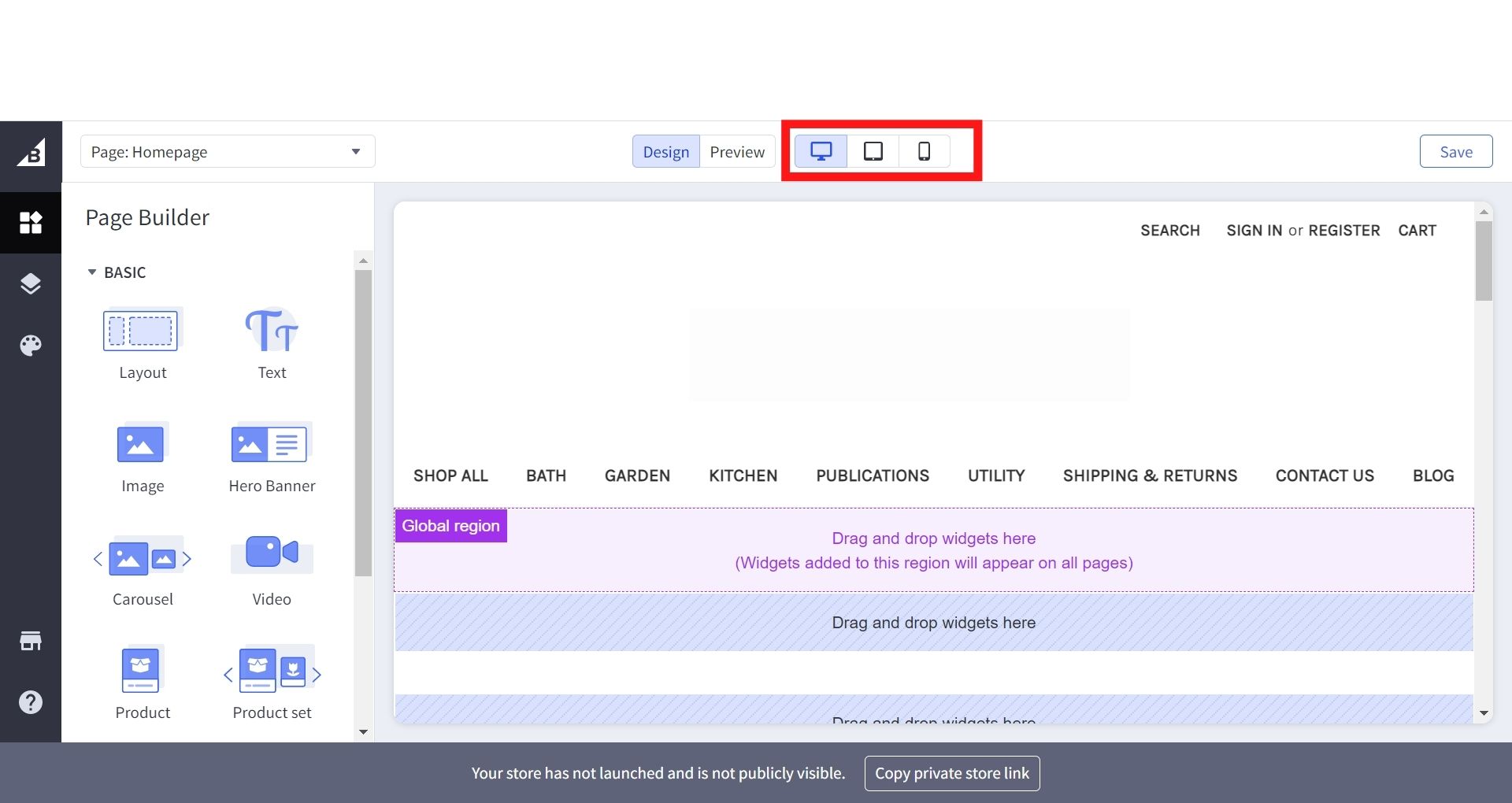Open the Layers panel in sidebar
The height and width of the screenshot is (803, 1512).
(31, 283)
